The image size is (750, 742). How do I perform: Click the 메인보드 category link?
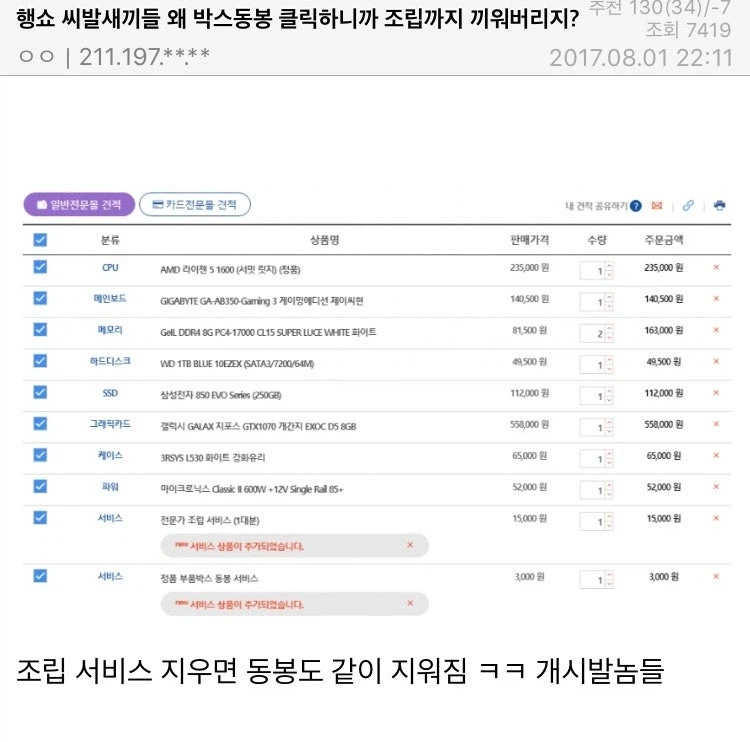(x=110, y=299)
